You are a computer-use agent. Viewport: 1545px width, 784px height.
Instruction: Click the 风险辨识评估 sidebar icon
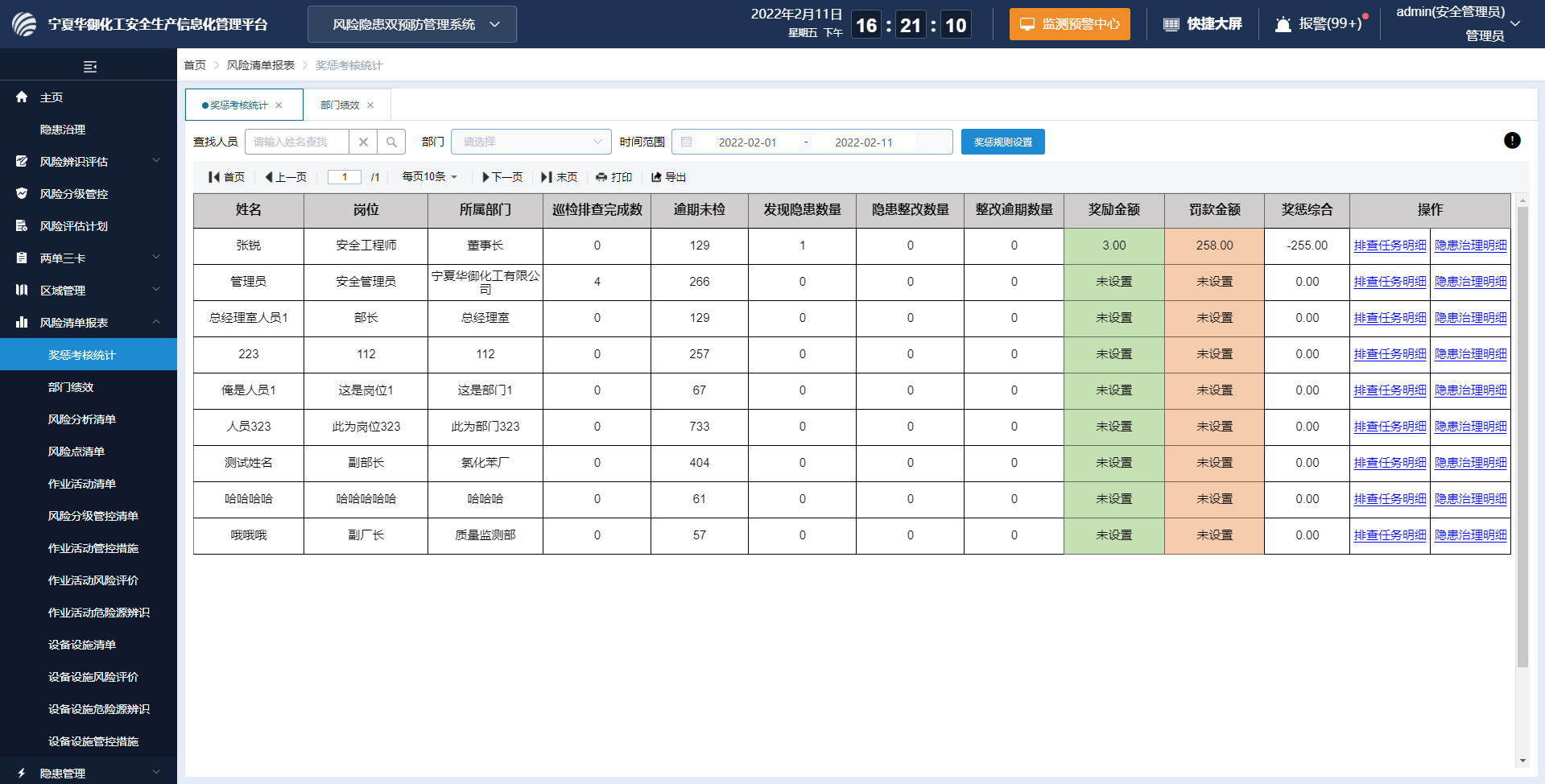[x=22, y=161]
